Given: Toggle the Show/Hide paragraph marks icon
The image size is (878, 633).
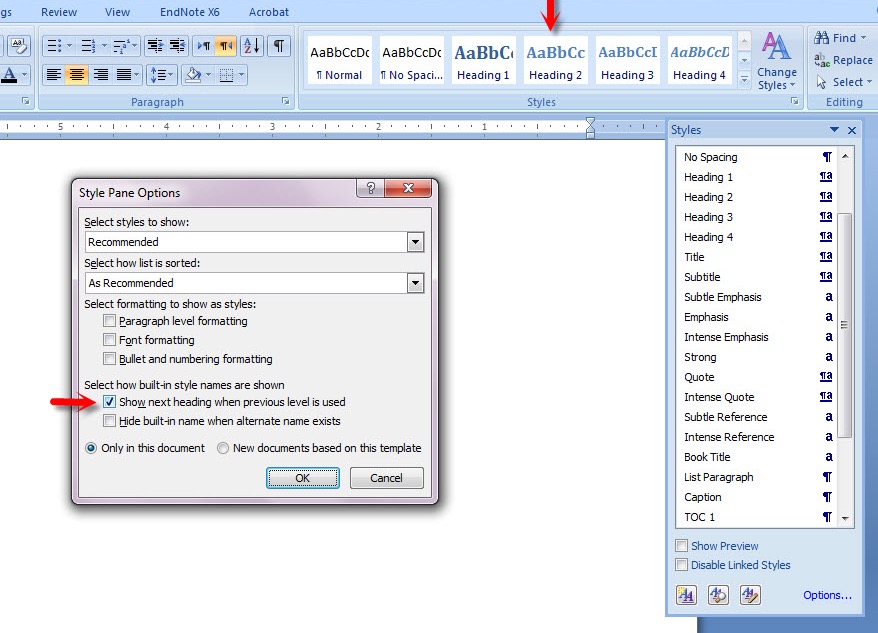Looking at the screenshot, I should pyautogui.click(x=279, y=46).
